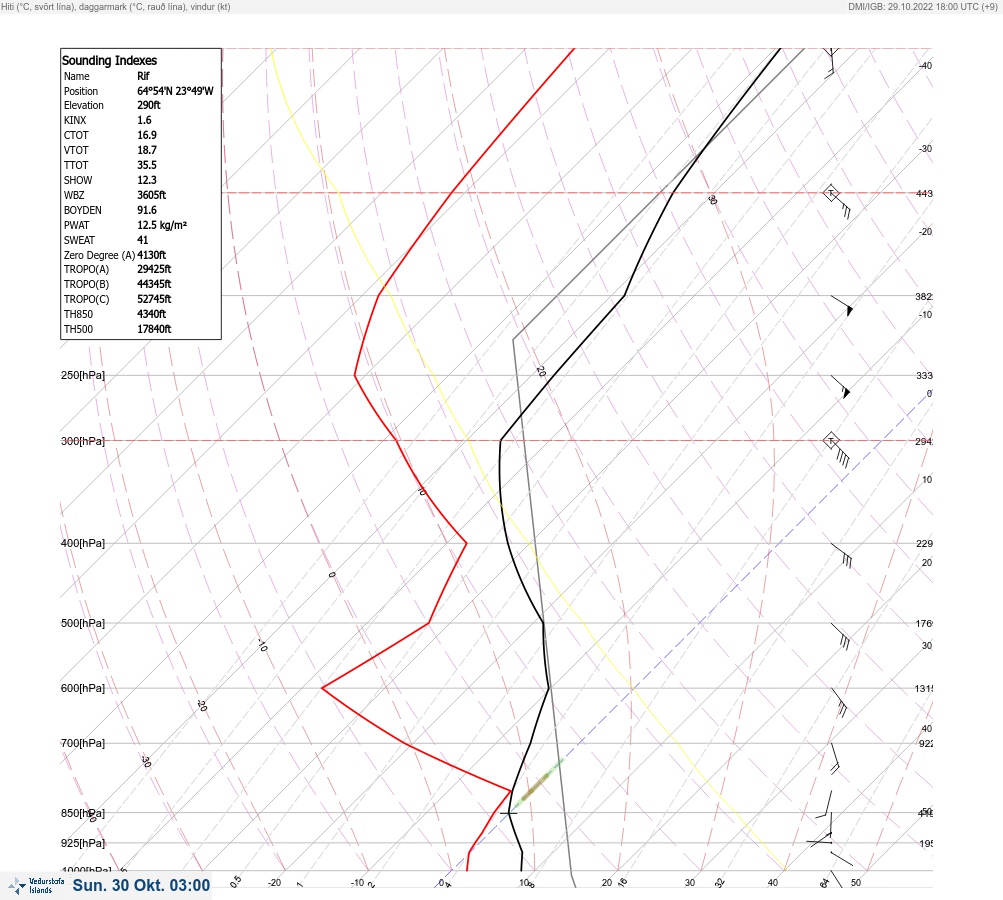Image resolution: width=1003 pixels, height=900 pixels.
Task: Click the wind barb at the 443 level
Action: pos(837,202)
